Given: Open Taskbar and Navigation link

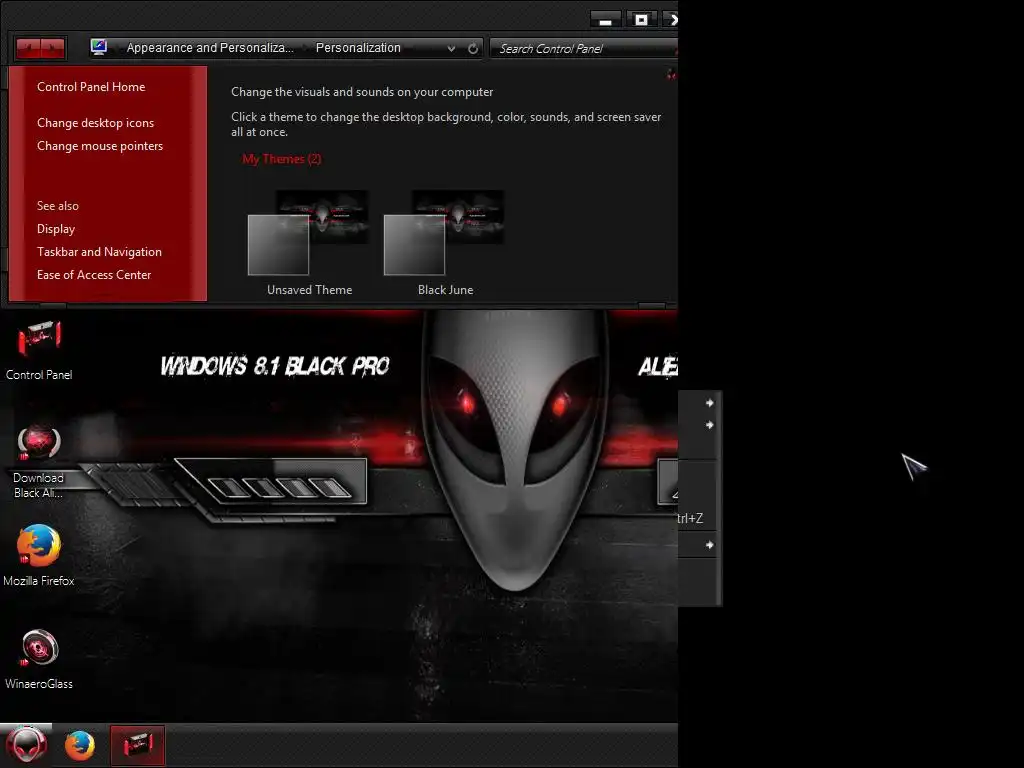Looking at the screenshot, I should coord(99,251).
